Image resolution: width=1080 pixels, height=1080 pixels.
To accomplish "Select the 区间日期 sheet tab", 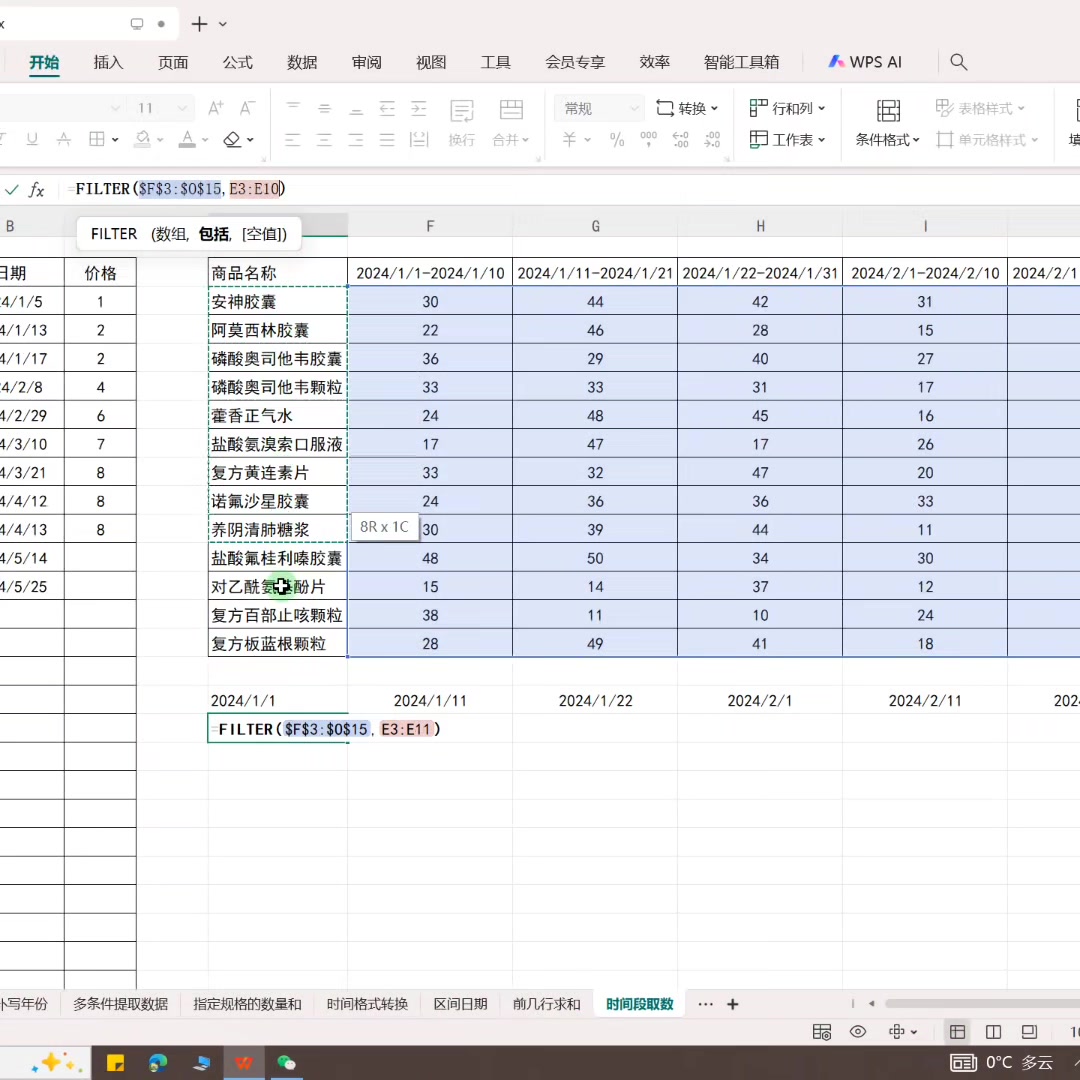I will (459, 1004).
